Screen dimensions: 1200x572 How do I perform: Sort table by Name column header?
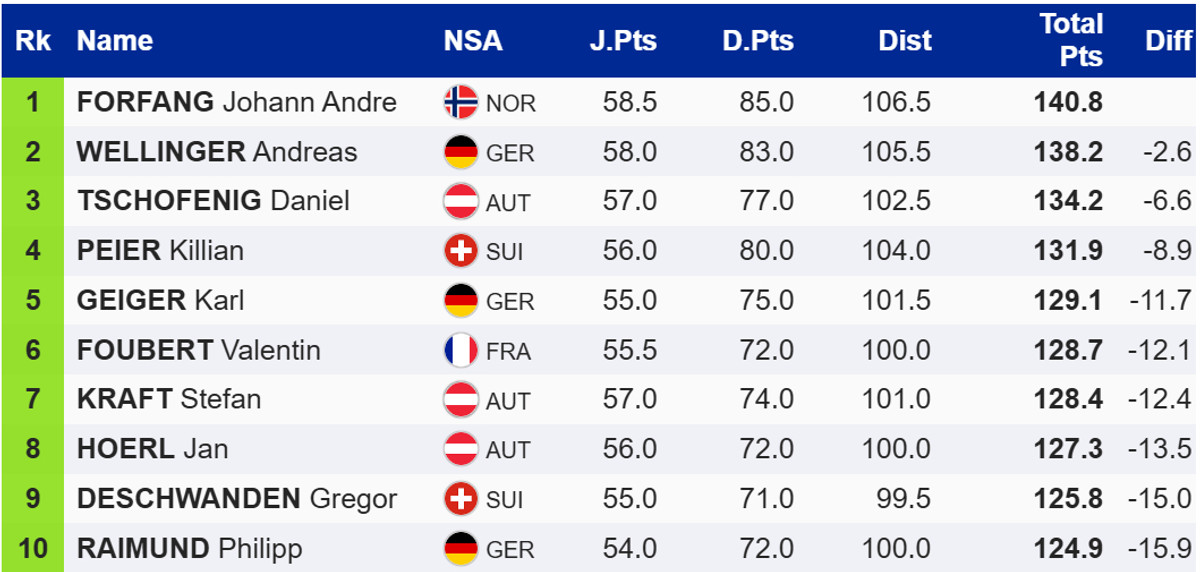115,41
